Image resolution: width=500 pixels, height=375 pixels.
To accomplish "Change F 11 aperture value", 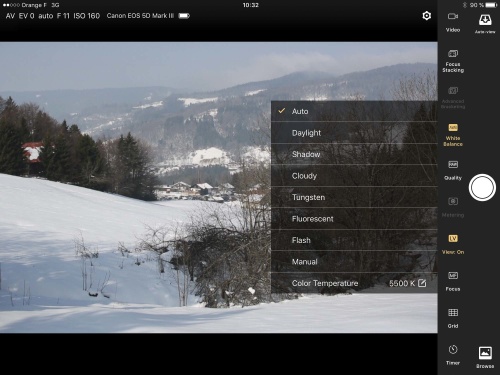I will [x=63, y=16].
